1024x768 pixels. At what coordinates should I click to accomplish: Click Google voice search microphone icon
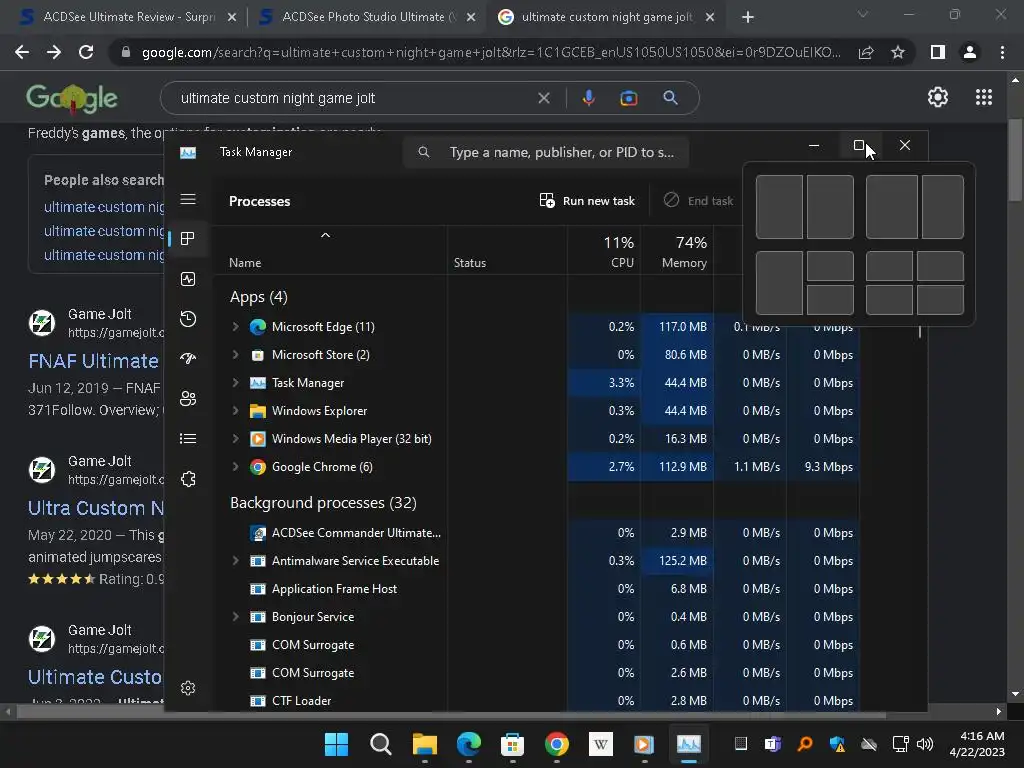pyautogui.click(x=588, y=98)
